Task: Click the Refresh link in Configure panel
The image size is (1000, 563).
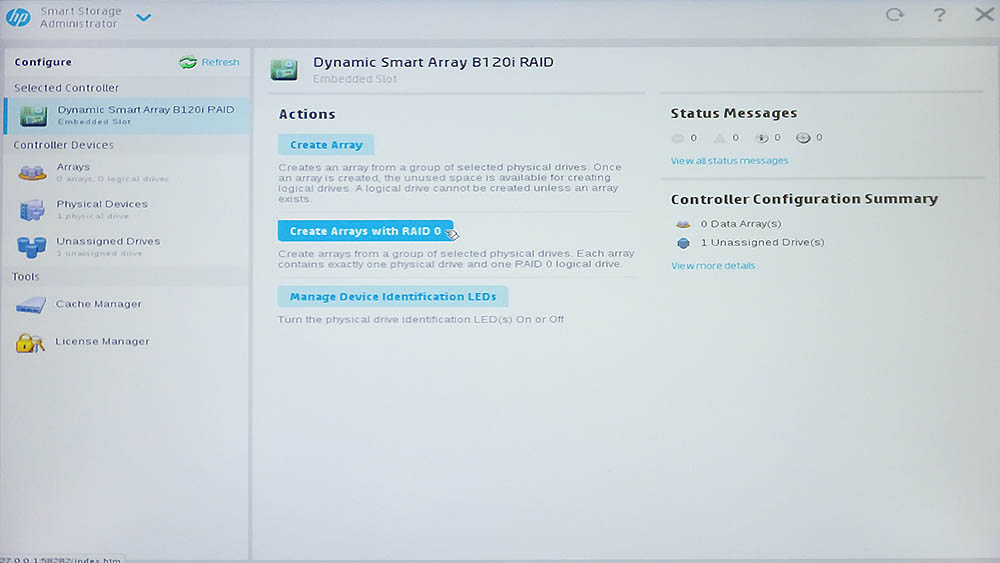Action: [220, 62]
